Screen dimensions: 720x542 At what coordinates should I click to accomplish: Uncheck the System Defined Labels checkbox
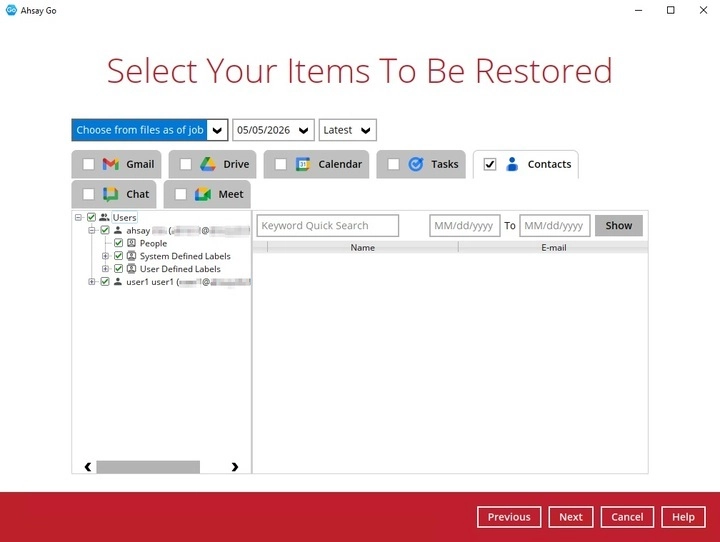click(x=118, y=256)
